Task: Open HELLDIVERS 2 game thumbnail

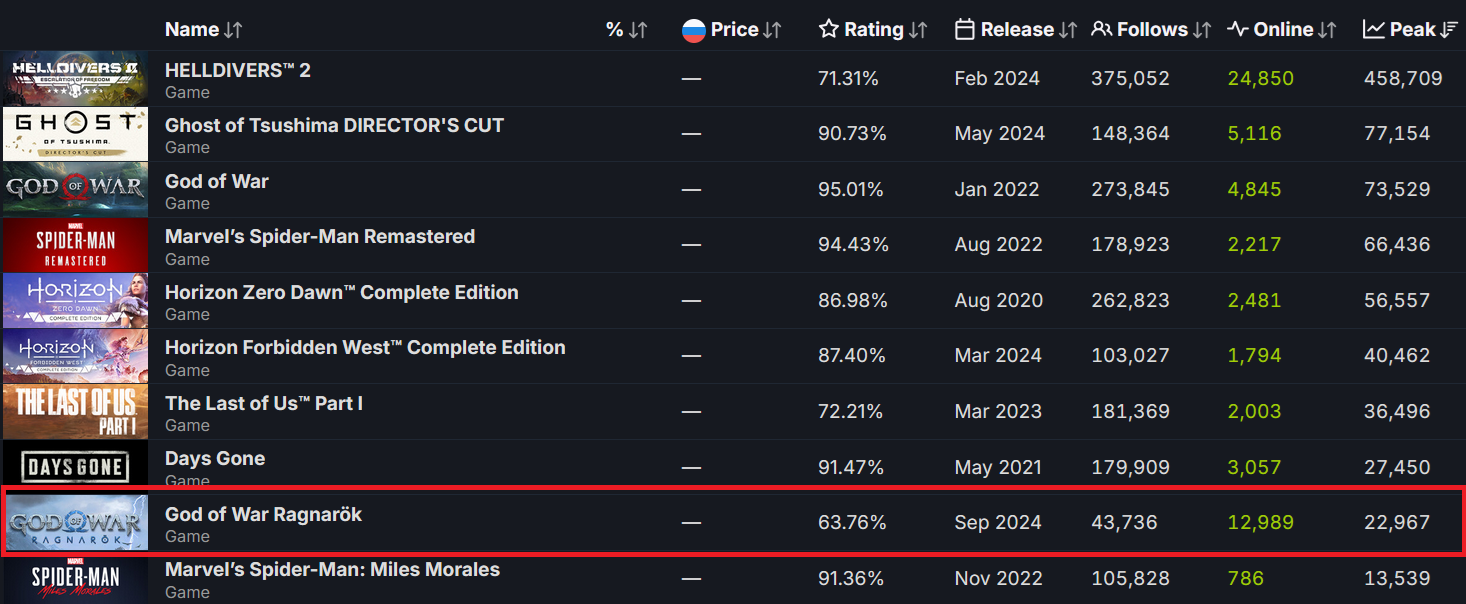Action: click(x=75, y=79)
